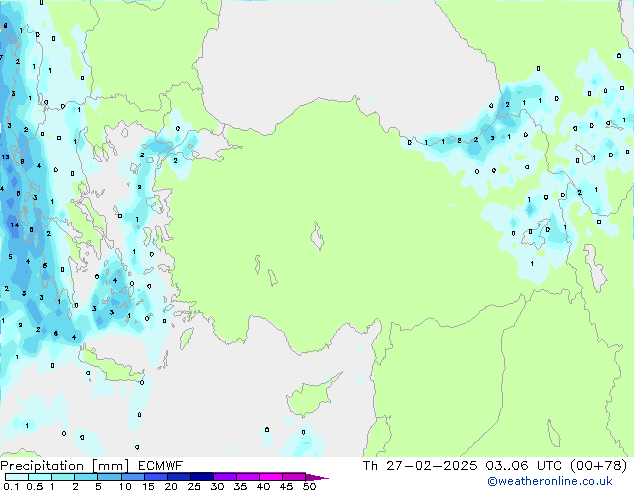Pick the 10–15 mm blue legend swatch
The width and height of the screenshot is (634, 490).
pyautogui.click(x=132, y=477)
